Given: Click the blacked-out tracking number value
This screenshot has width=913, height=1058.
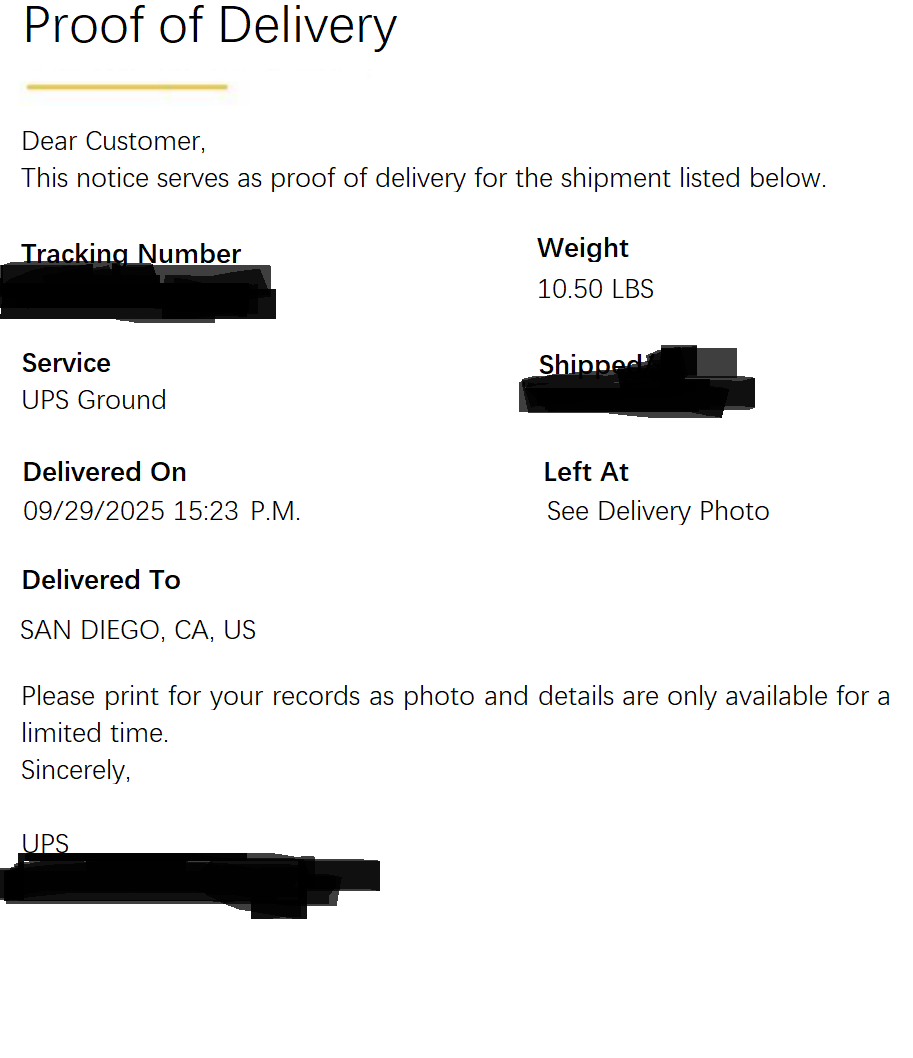Looking at the screenshot, I should [x=137, y=293].
